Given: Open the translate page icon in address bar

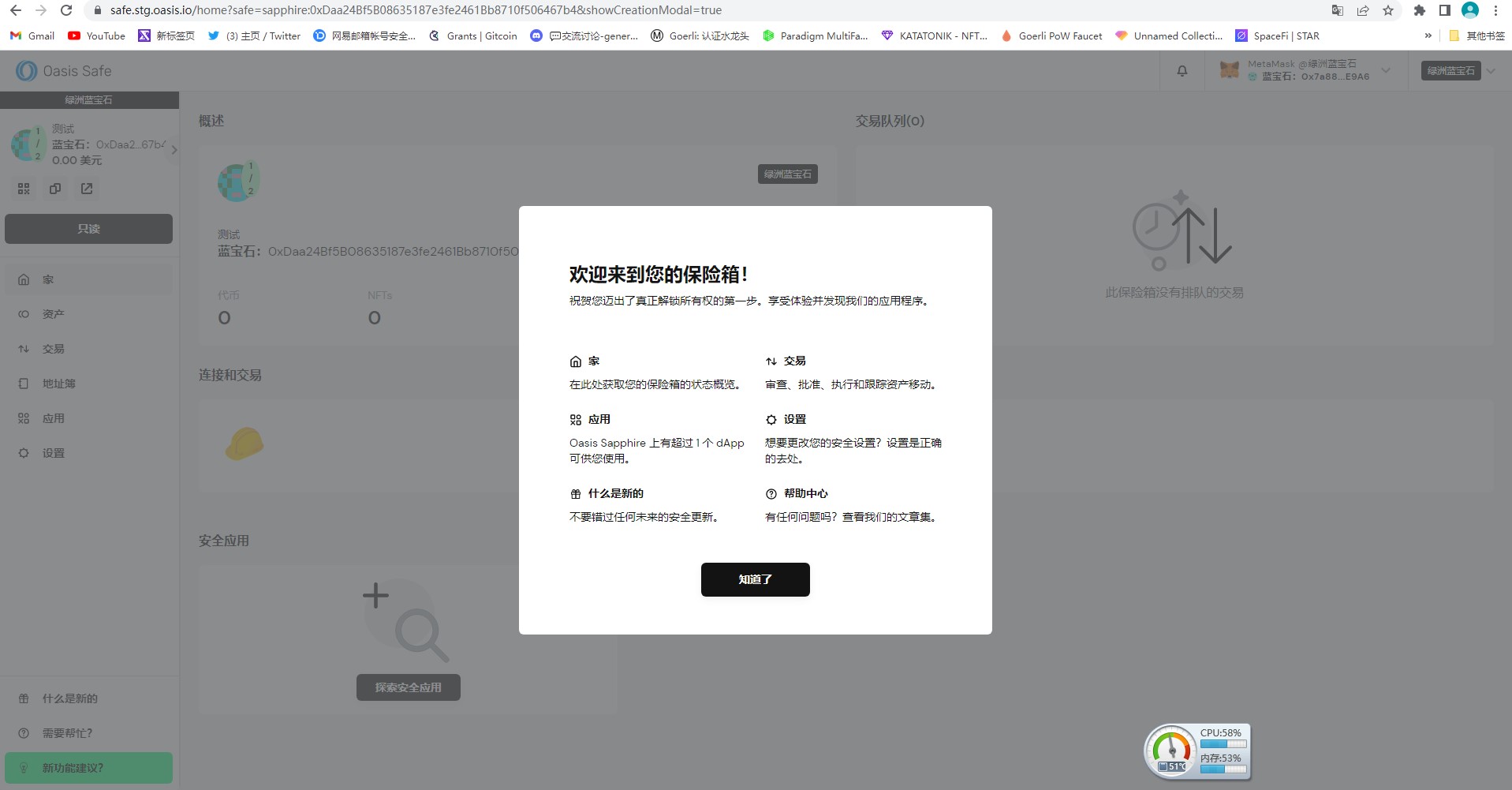Looking at the screenshot, I should pyautogui.click(x=1337, y=10).
